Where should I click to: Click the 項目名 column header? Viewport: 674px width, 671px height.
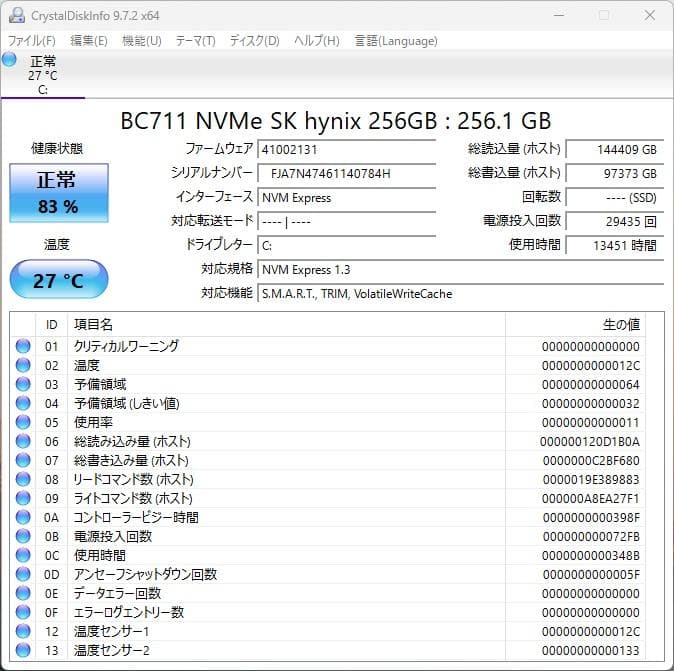coord(286,325)
